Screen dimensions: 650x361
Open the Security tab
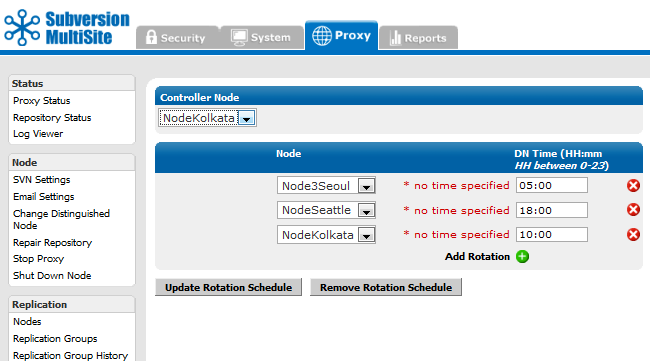point(177,37)
